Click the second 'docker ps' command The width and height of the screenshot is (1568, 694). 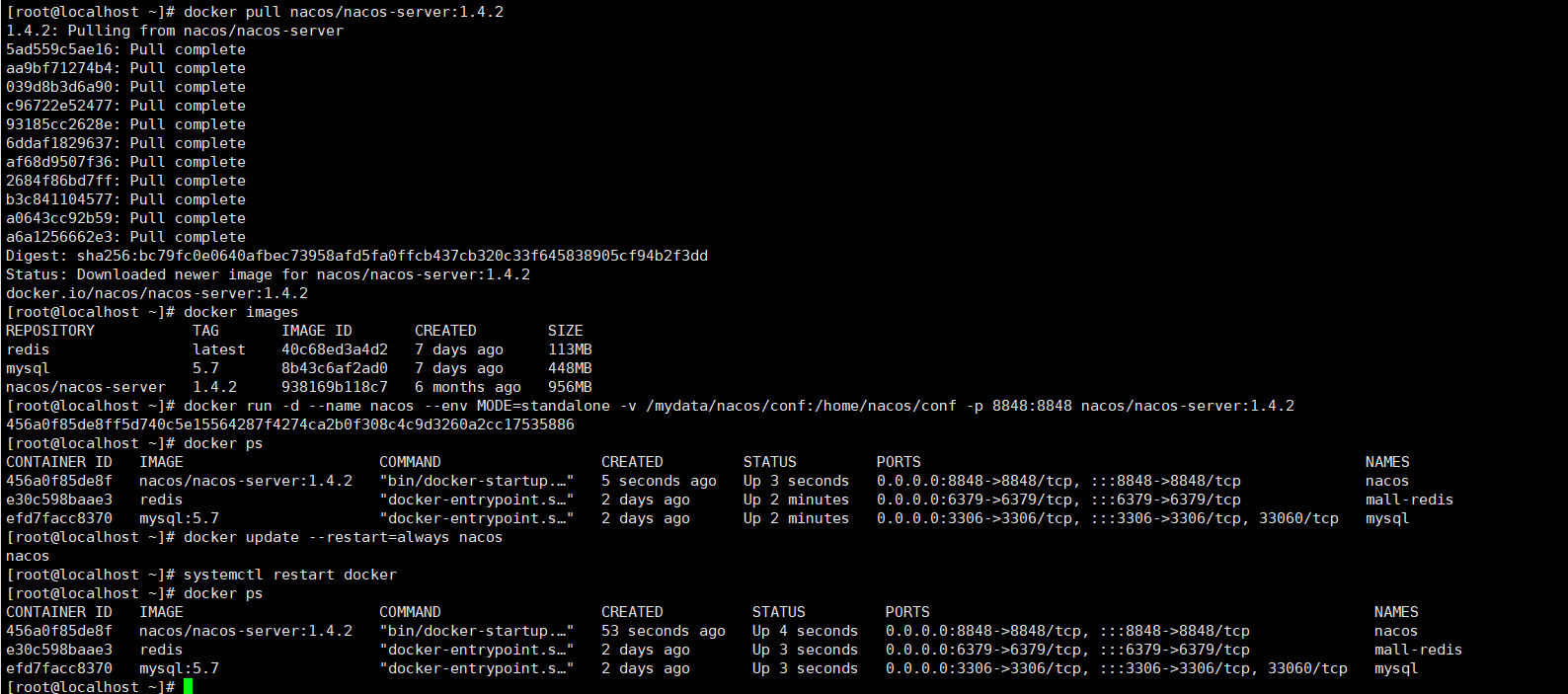click(223, 593)
